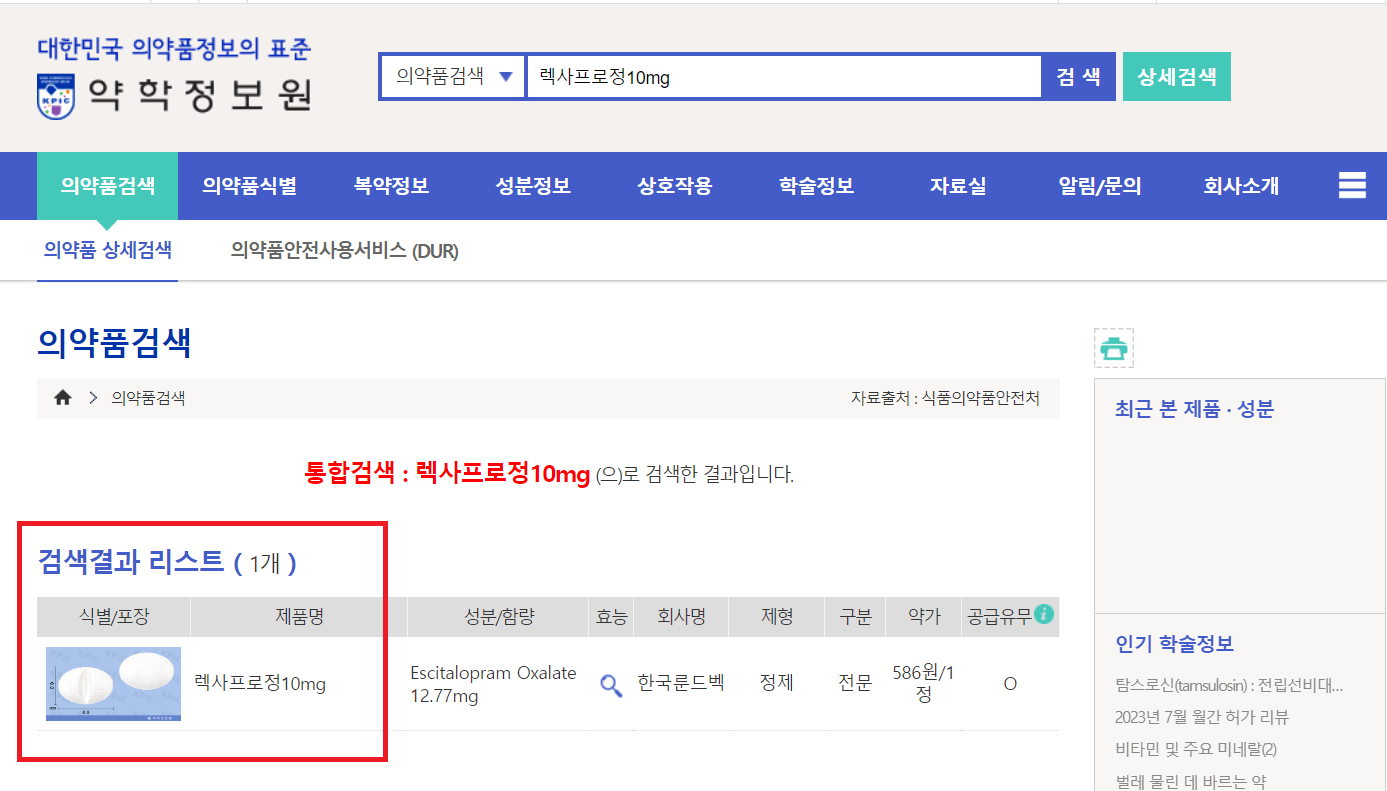Open the 자료실 menu

[958, 186]
